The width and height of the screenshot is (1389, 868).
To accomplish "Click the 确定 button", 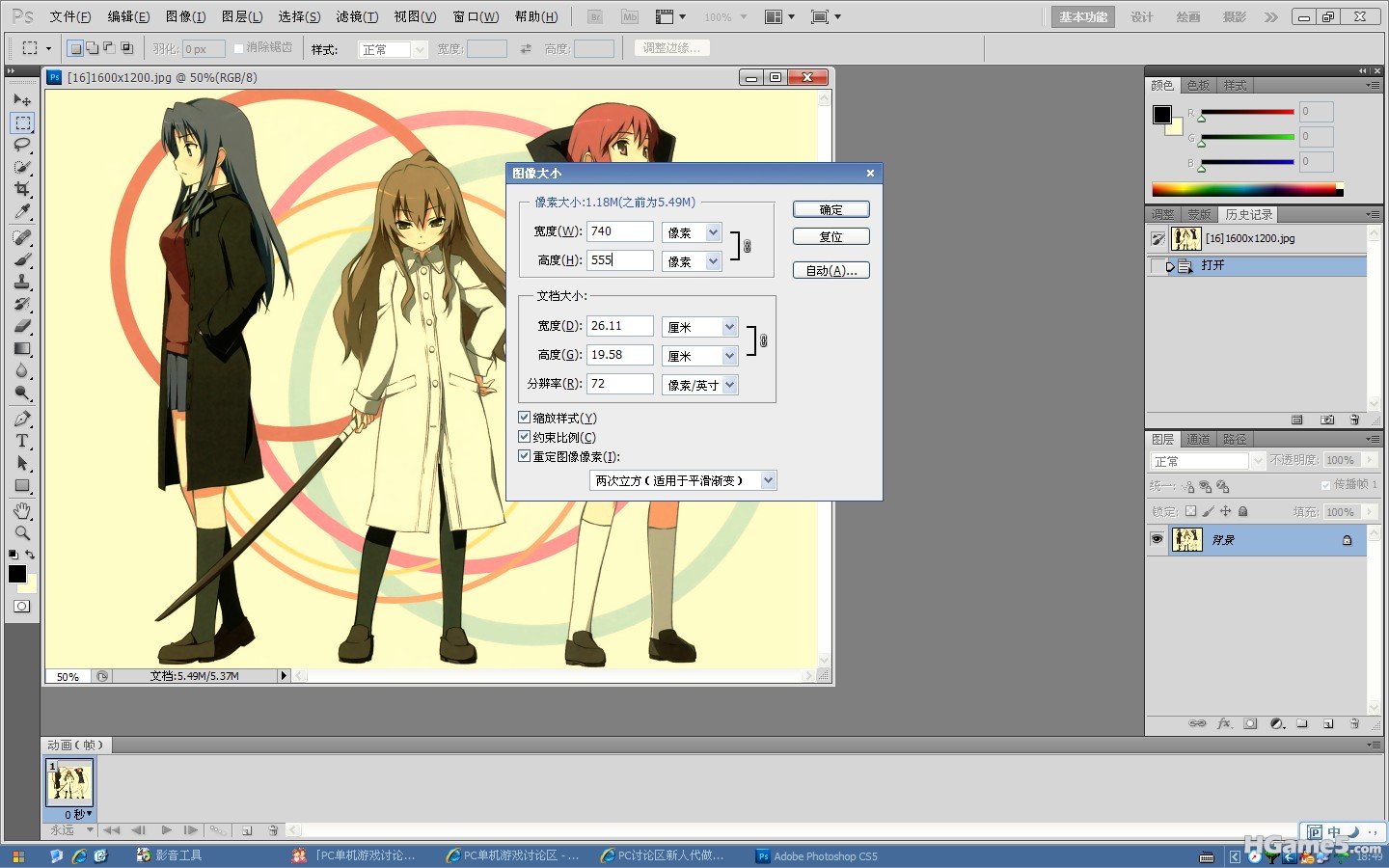I will [831, 209].
